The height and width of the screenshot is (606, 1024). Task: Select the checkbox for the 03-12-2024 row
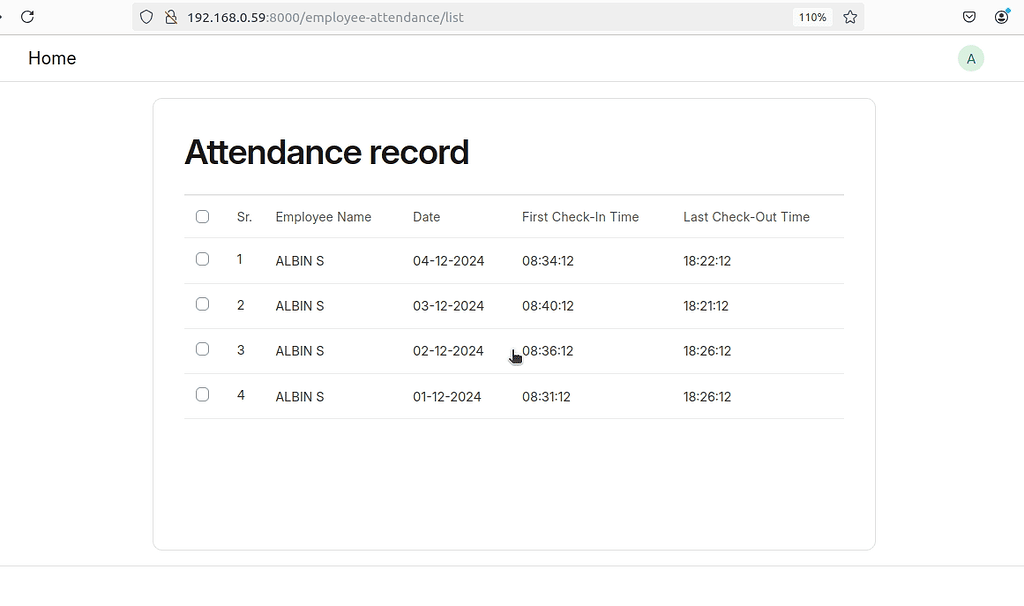202,304
